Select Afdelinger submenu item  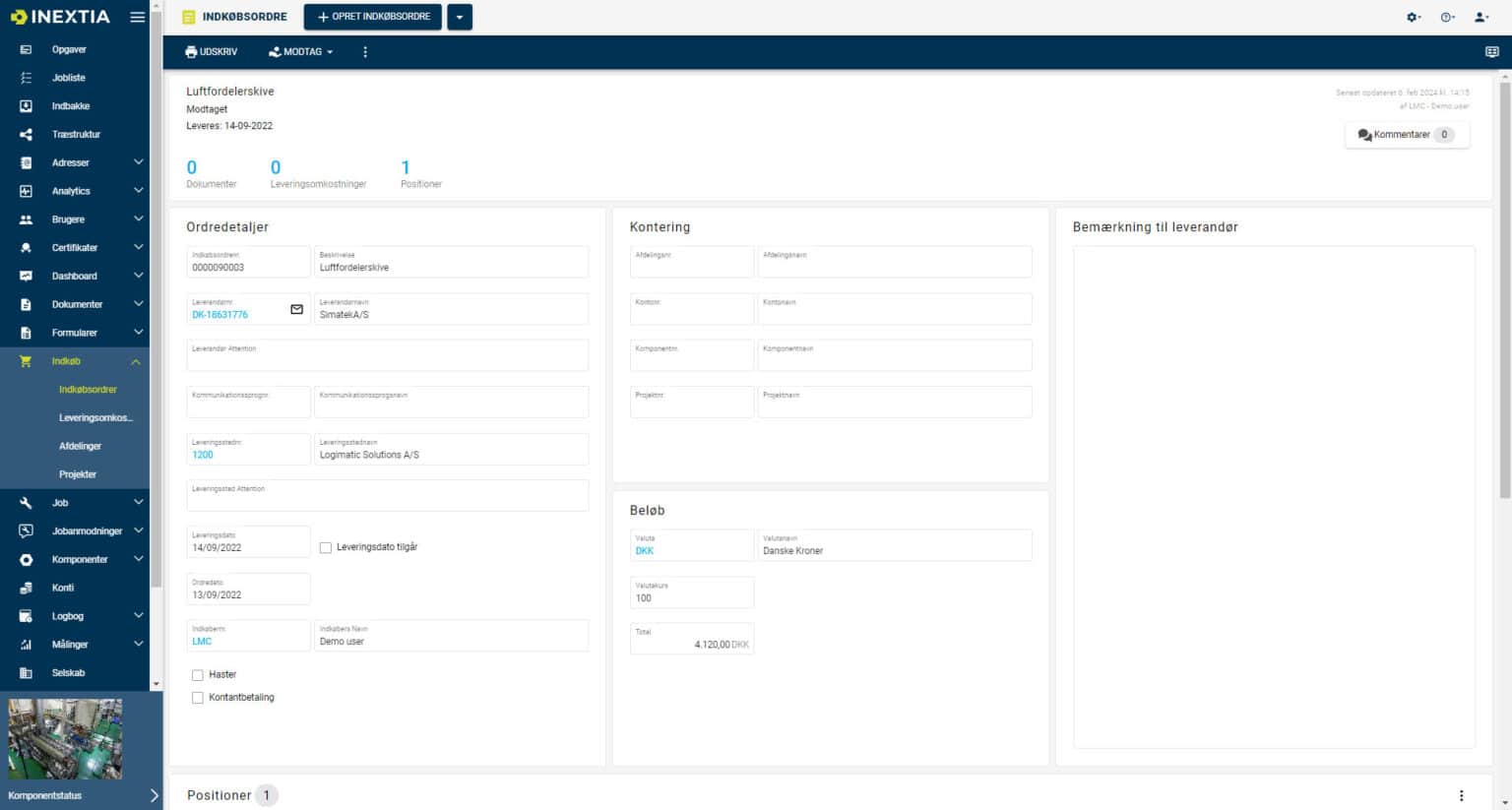(x=80, y=447)
